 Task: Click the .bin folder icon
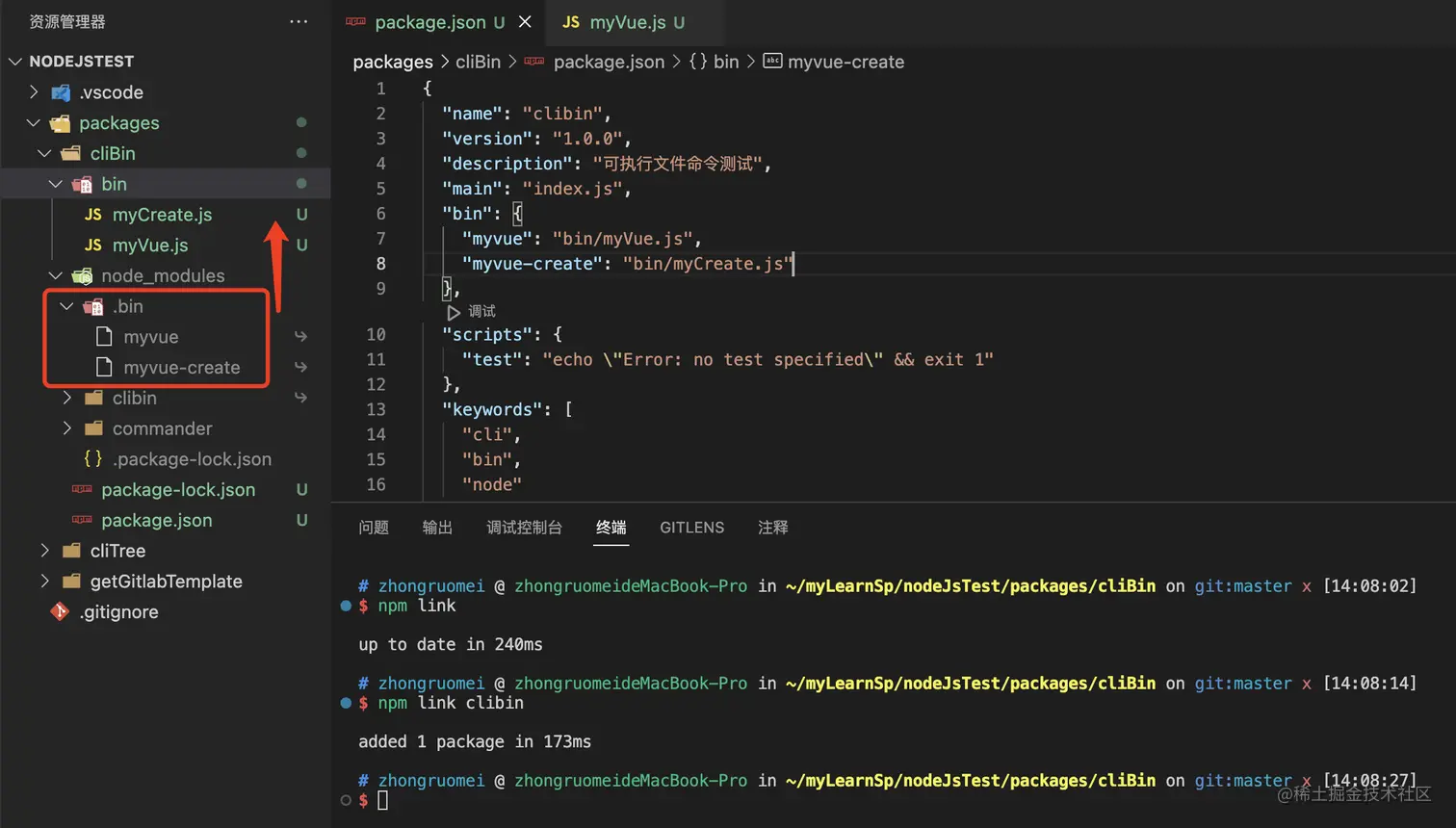(93, 306)
